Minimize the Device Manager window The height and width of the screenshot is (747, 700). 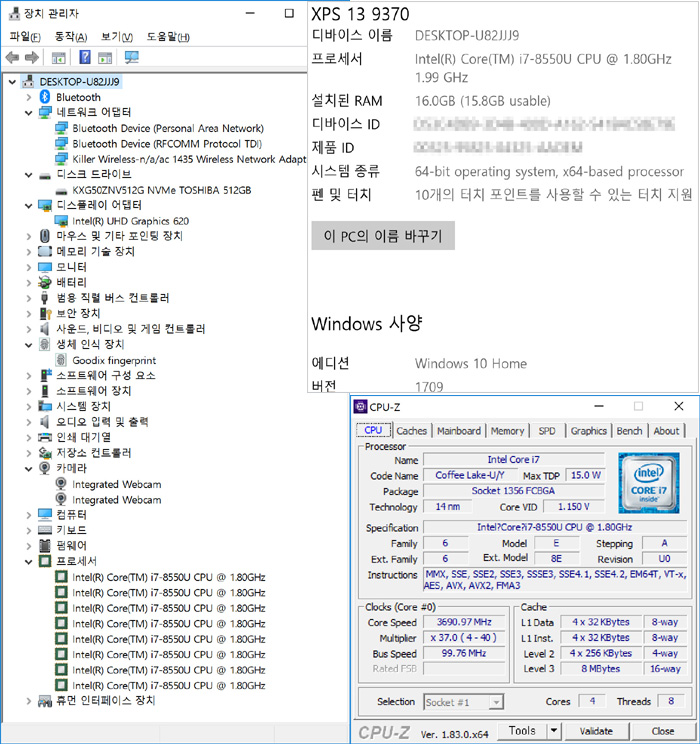pyautogui.click(x=250, y=13)
